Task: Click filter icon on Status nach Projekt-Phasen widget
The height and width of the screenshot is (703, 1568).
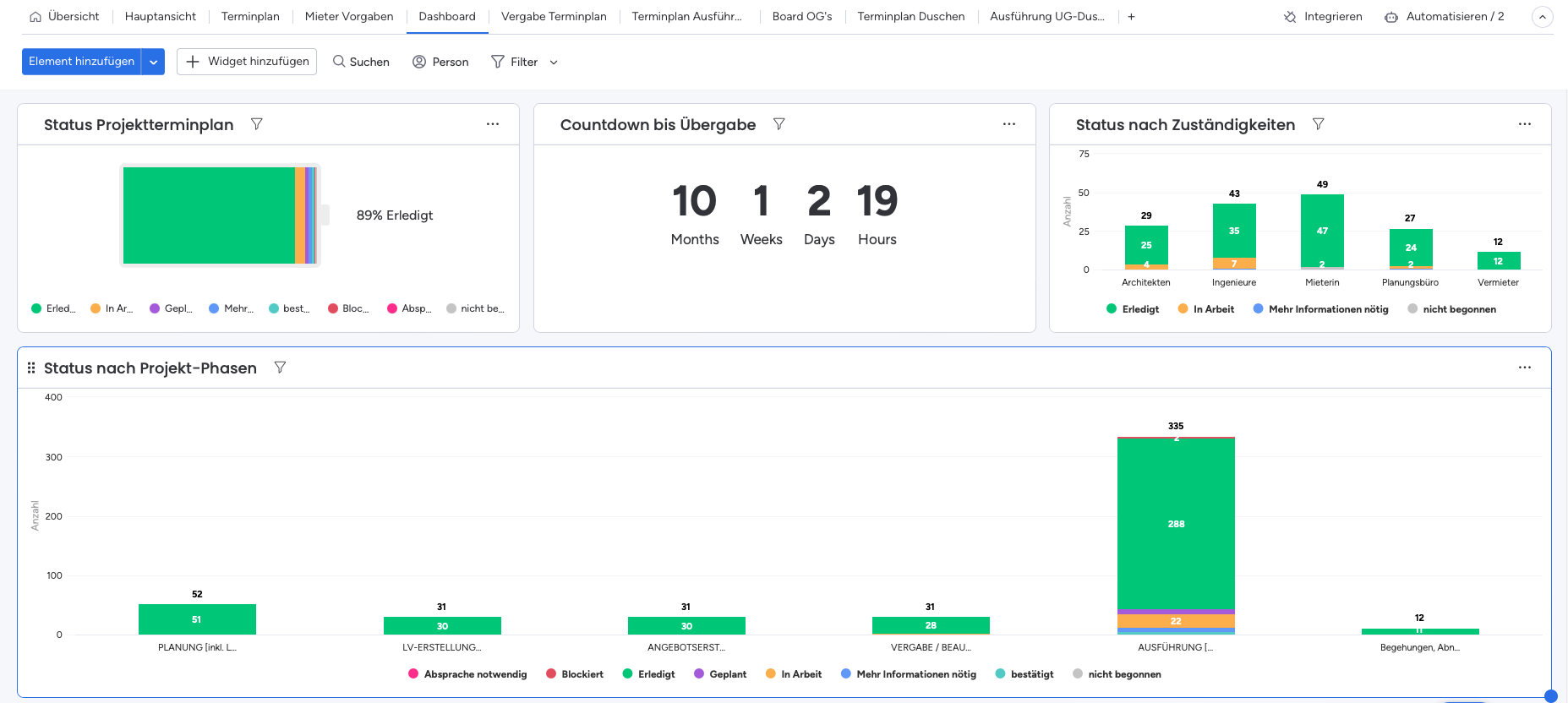Action: pos(280,368)
